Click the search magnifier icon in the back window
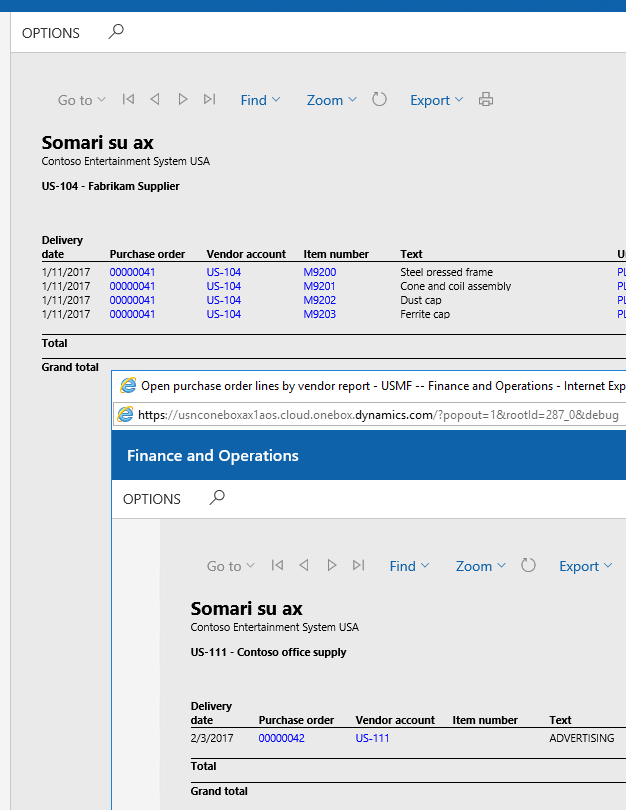The height and width of the screenshot is (810, 626). click(x=116, y=32)
